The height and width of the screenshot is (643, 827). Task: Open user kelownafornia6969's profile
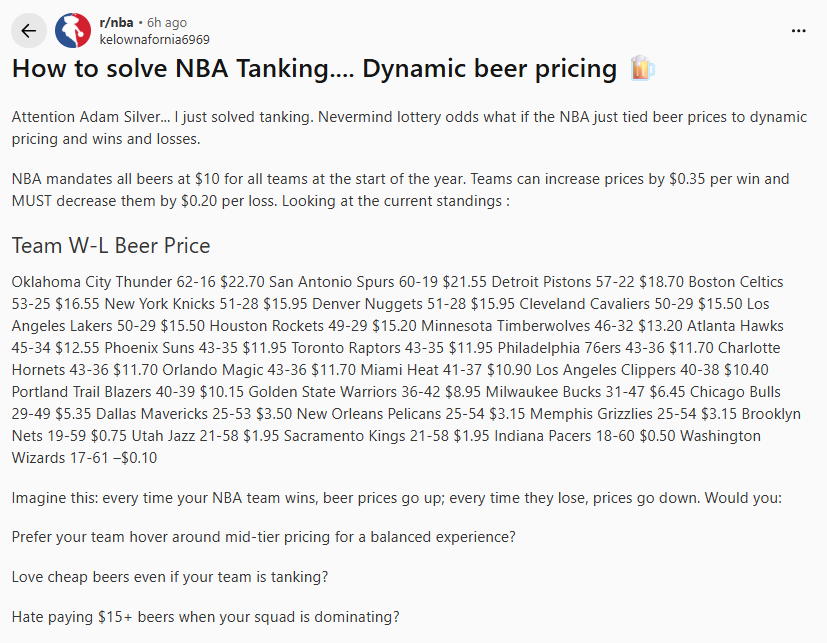(x=154, y=39)
